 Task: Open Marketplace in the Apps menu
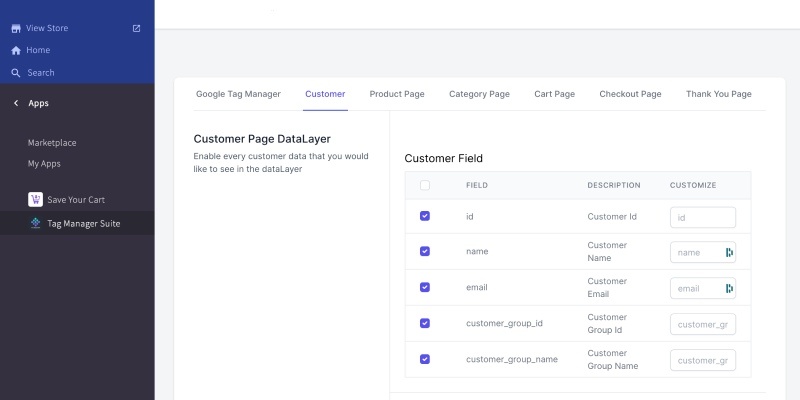[x=52, y=143]
